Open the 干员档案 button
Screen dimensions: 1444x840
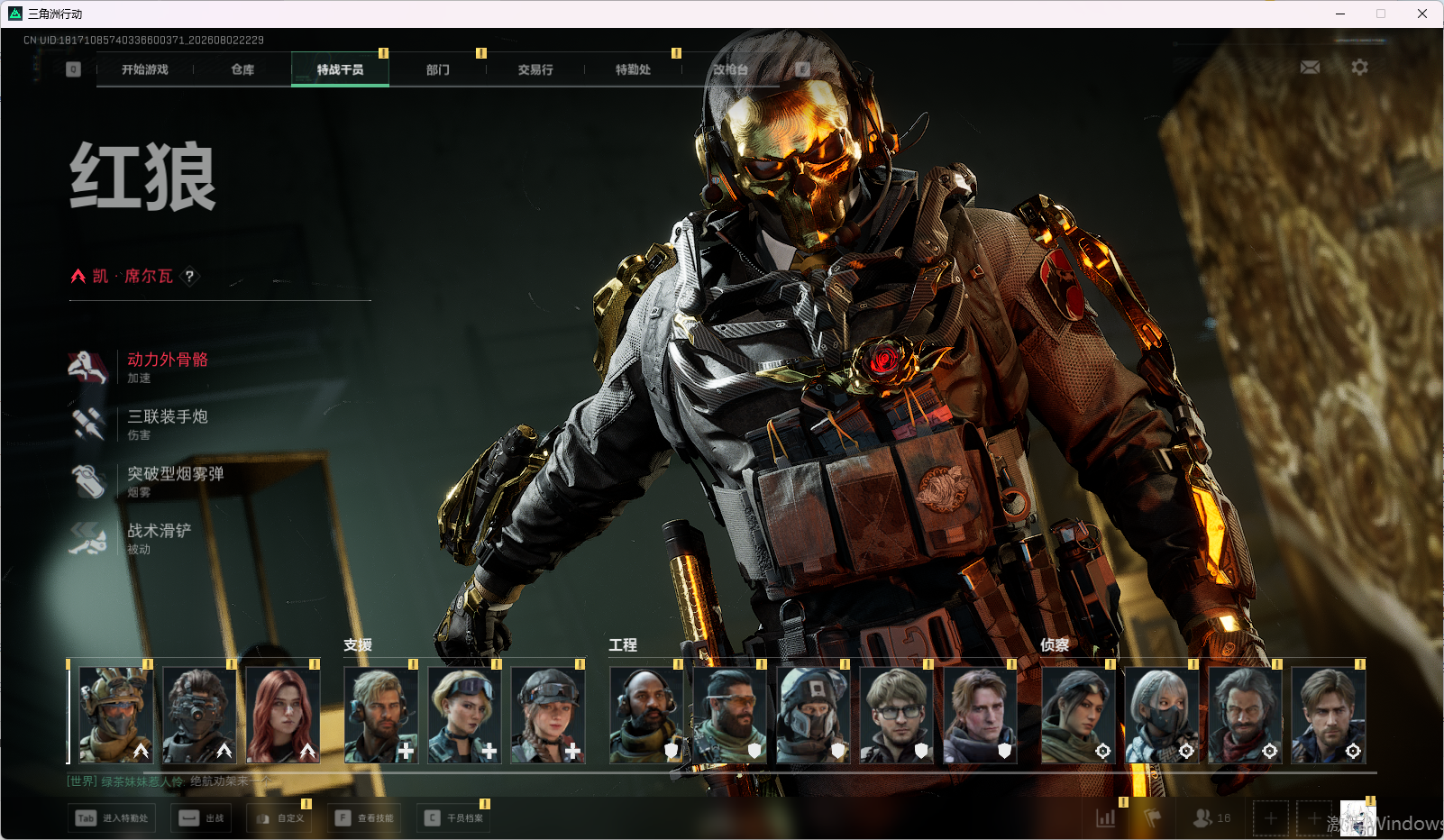[x=454, y=818]
